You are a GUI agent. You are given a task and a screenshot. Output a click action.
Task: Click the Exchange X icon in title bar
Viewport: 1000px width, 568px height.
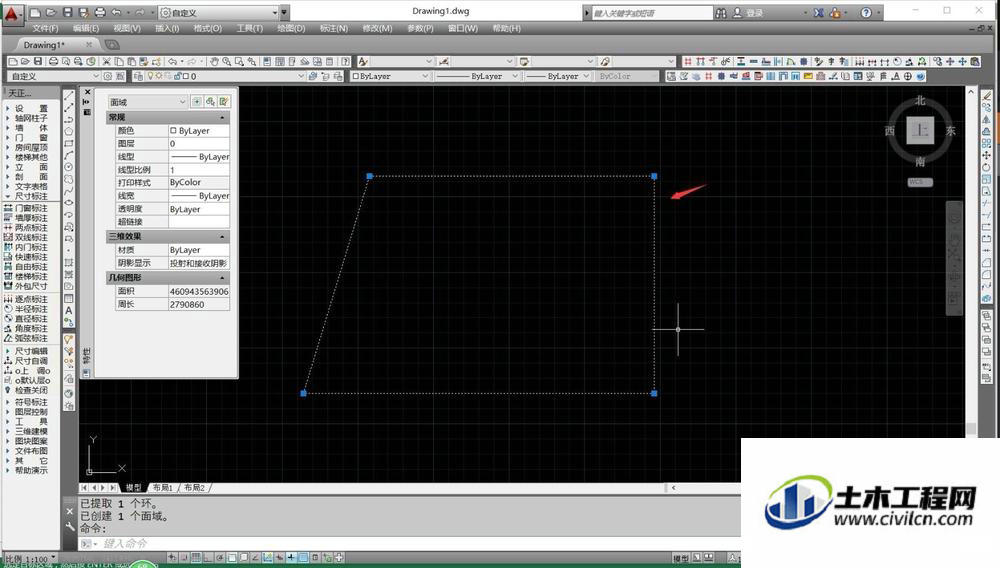819,13
